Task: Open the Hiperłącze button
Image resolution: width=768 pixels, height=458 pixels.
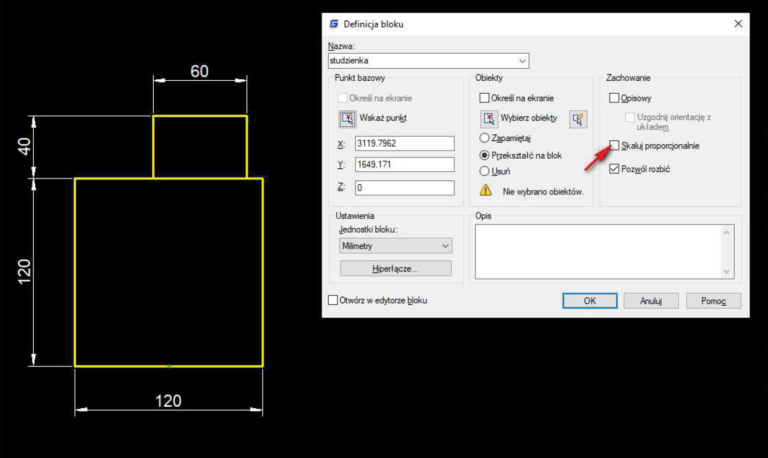Action: (x=395, y=268)
